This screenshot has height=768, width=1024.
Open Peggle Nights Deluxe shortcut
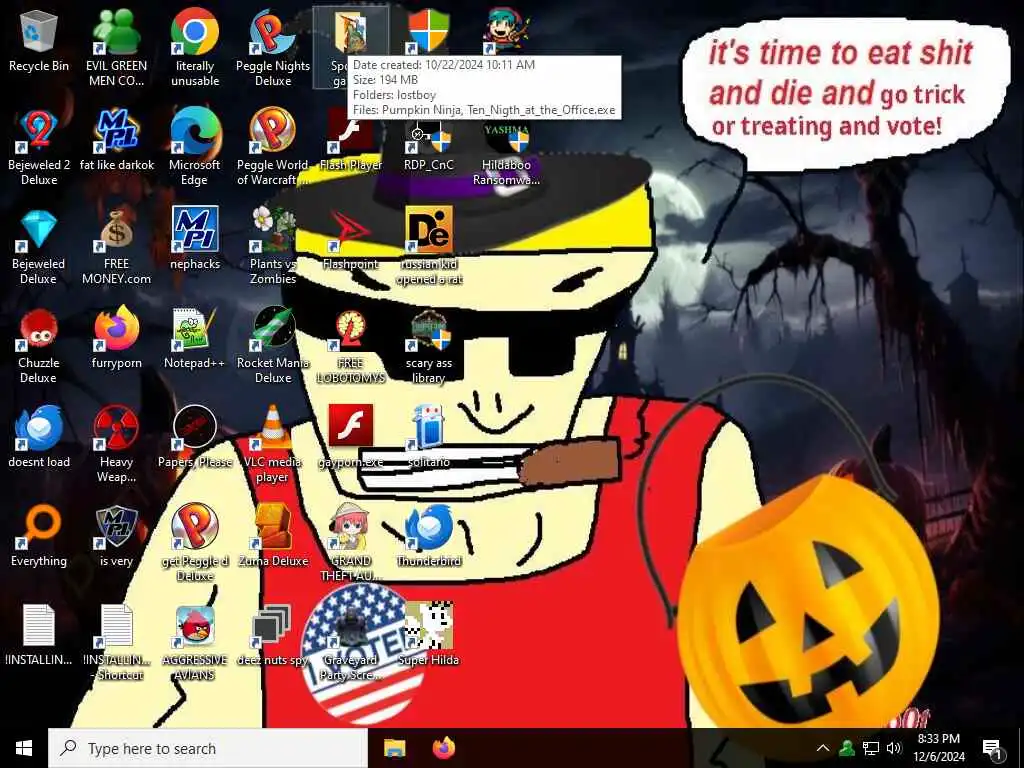273,46
